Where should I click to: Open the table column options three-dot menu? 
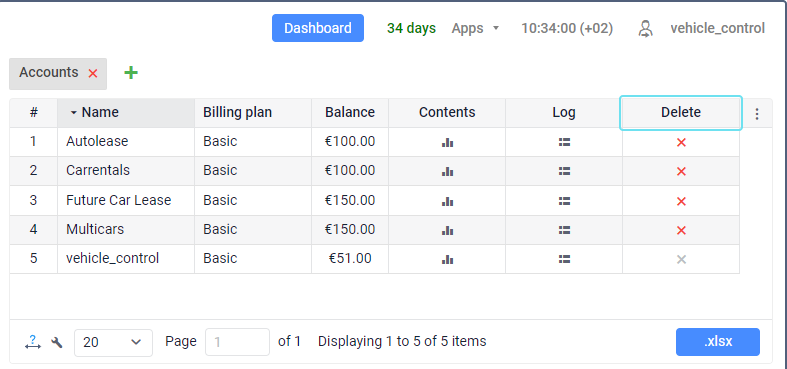coord(757,114)
